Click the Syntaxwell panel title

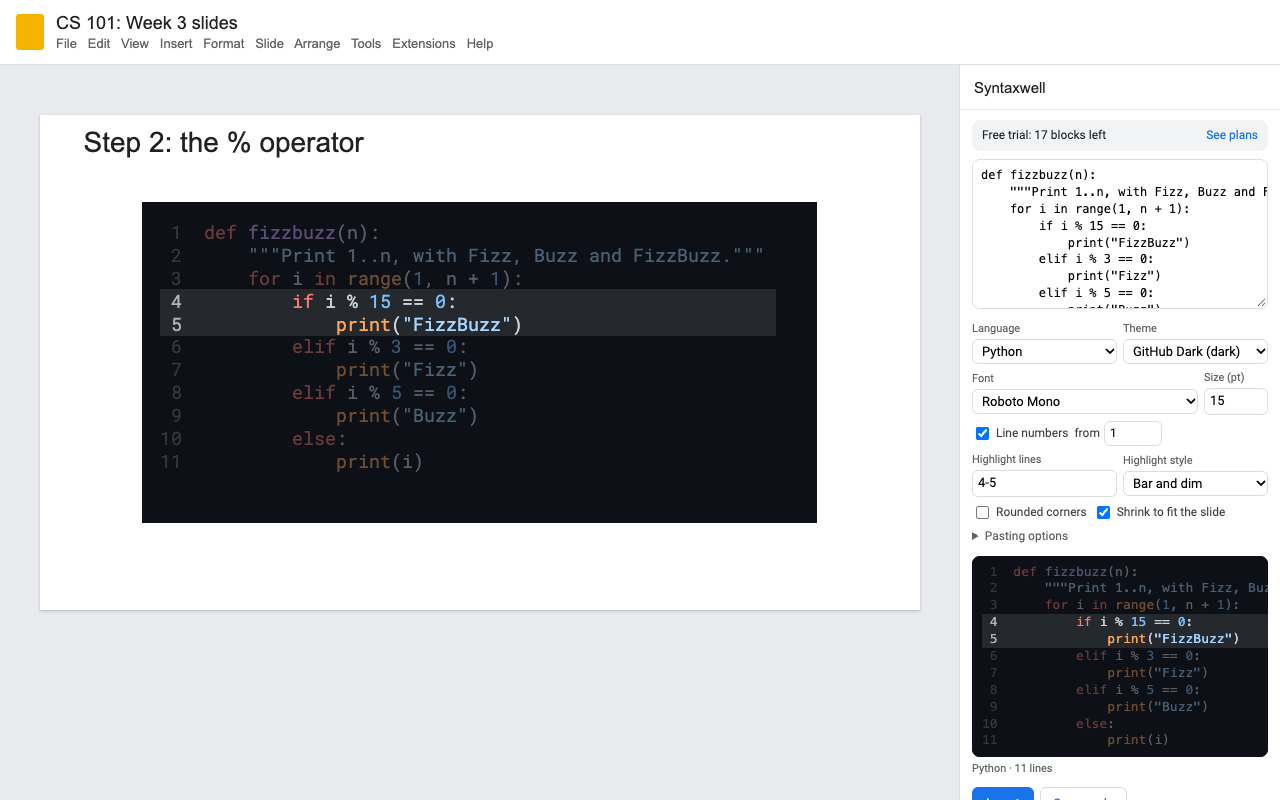[1010, 88]
